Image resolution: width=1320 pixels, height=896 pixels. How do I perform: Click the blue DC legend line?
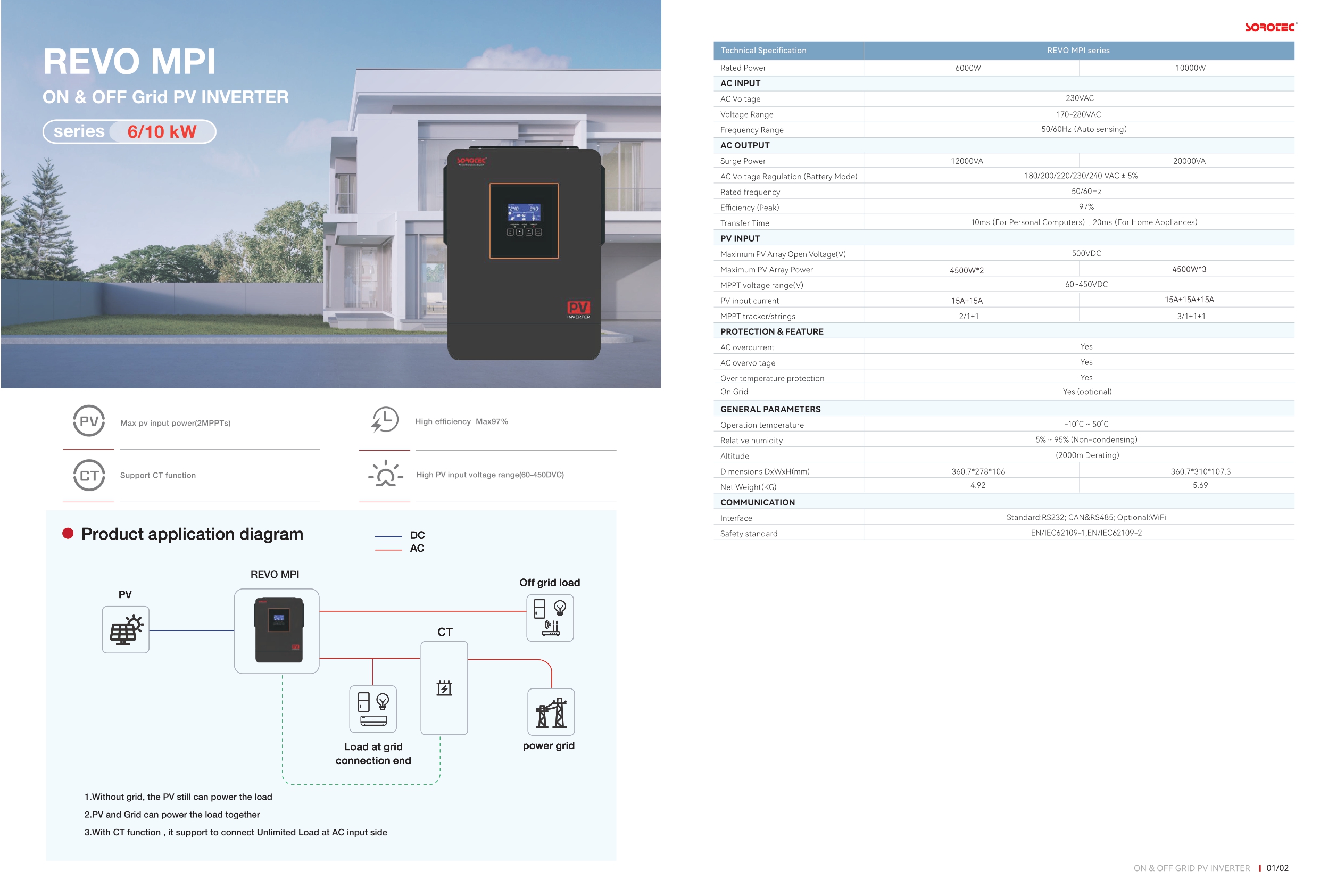[x=388, y=536]
